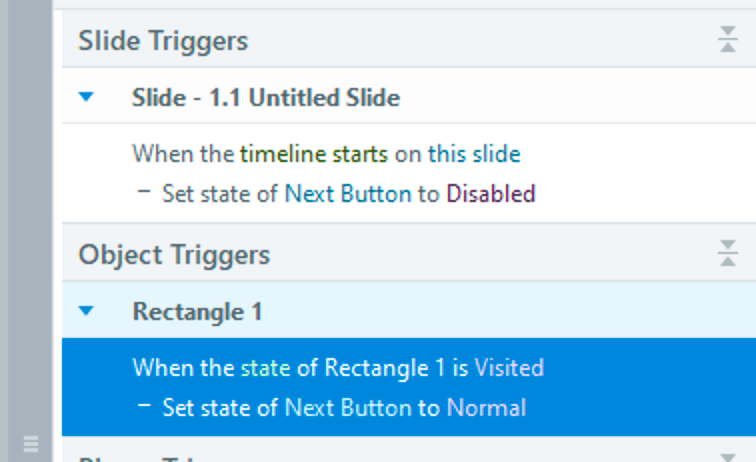Click the dash before 'Set state to Normal'
This screenshot has height=462, width=756.
145,407
